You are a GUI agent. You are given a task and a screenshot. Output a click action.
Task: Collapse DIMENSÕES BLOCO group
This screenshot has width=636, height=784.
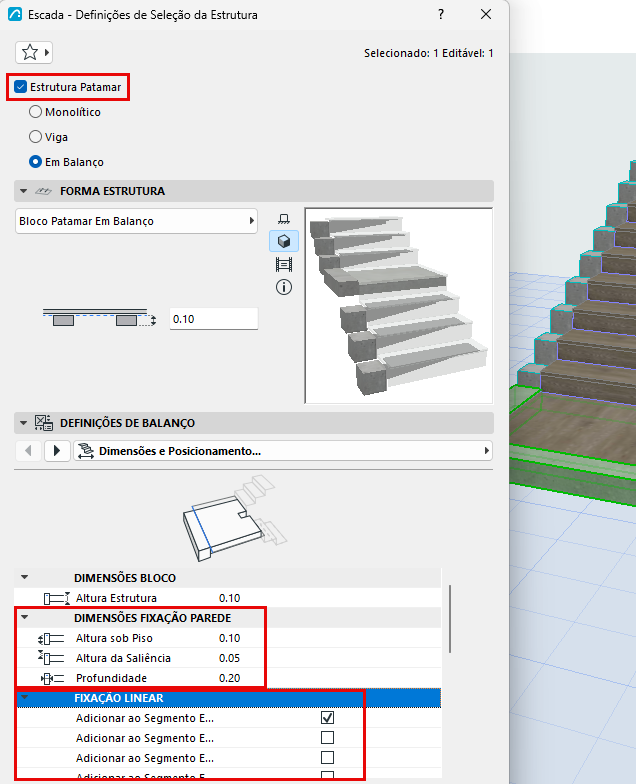24,578
